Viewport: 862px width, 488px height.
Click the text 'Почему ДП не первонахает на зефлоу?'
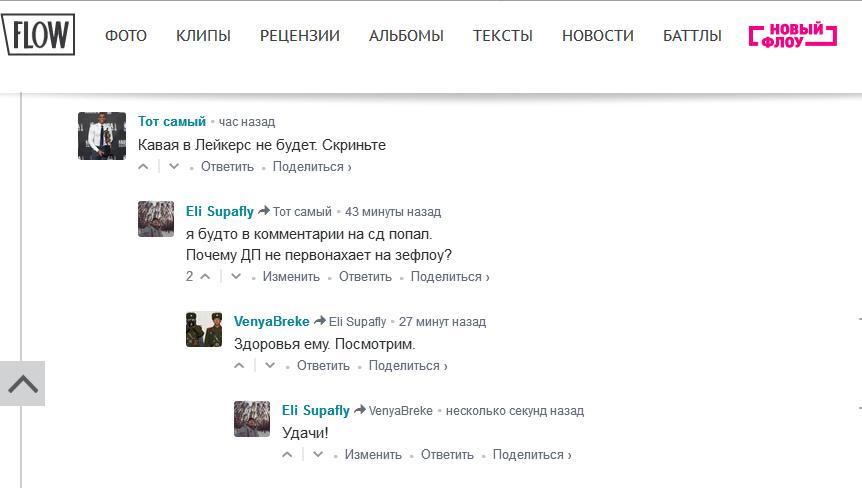319,255
